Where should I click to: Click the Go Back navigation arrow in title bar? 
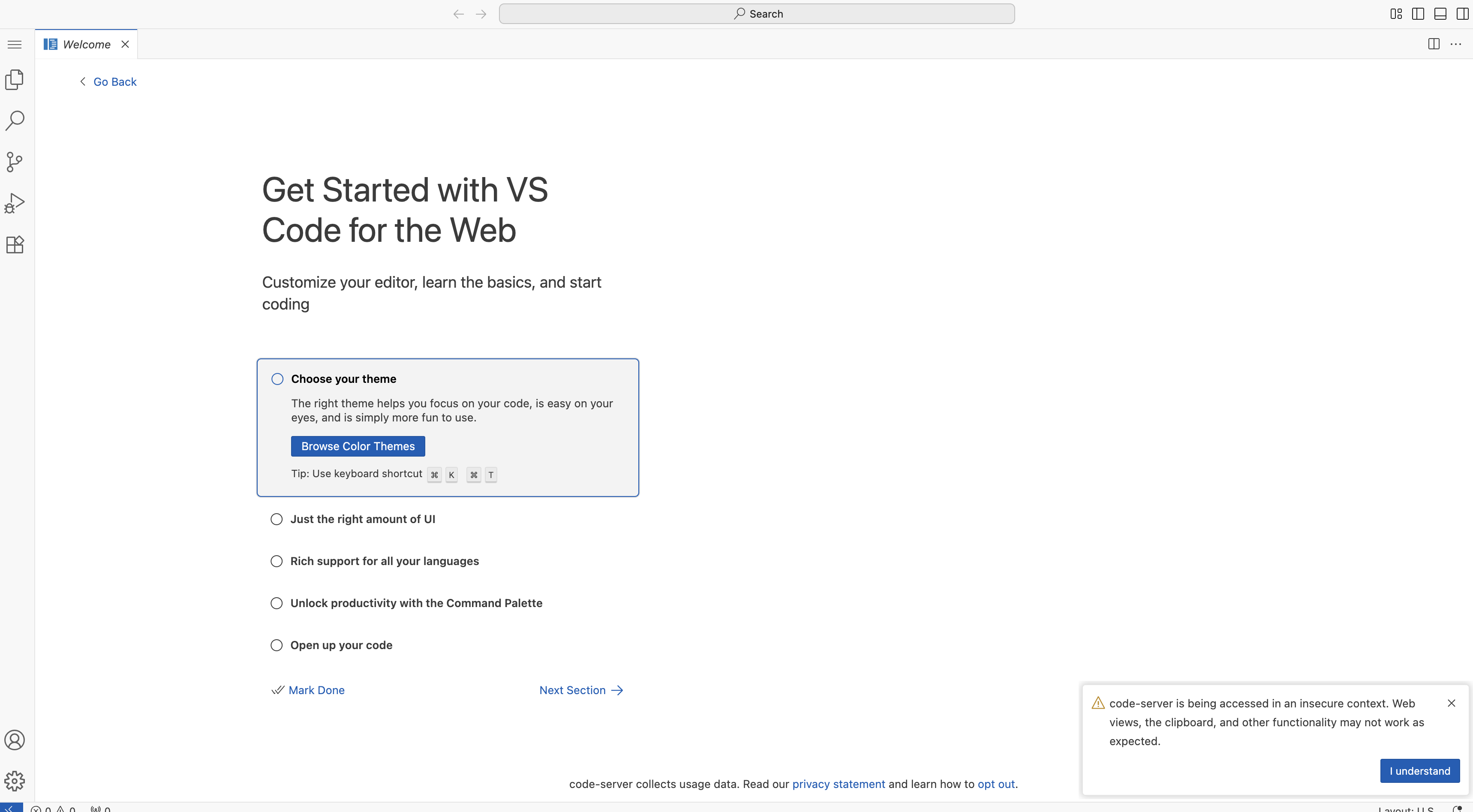pyautogui.click(x=459, y=14)
